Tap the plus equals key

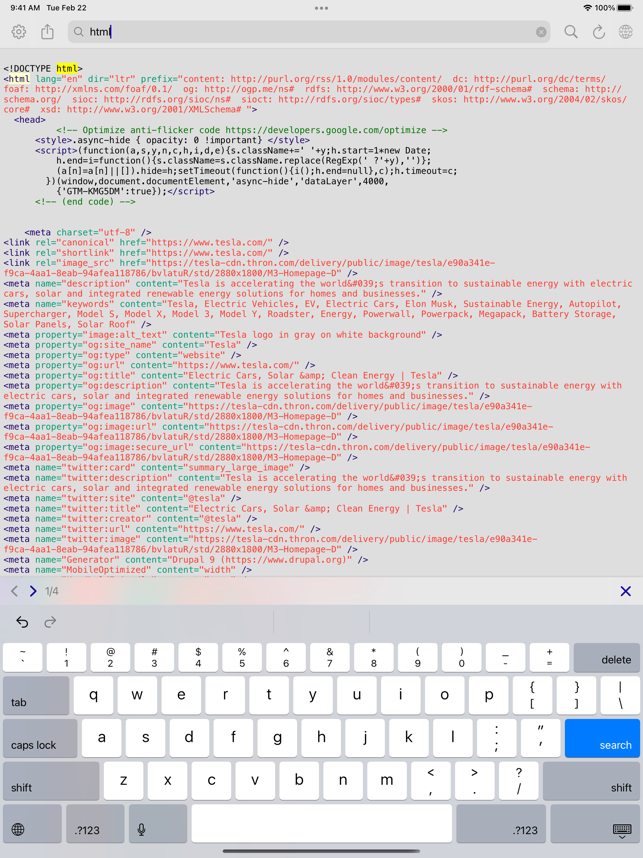(549, 657)
